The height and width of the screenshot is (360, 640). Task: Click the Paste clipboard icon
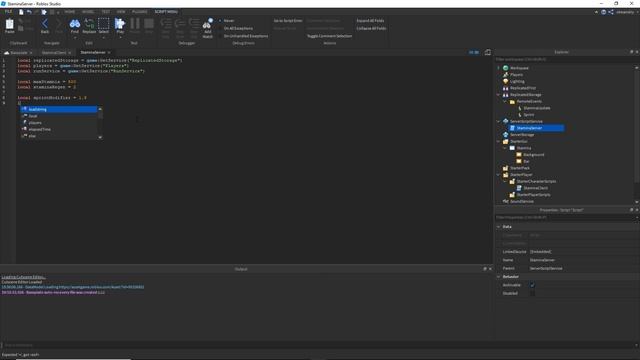pos(9,24)
